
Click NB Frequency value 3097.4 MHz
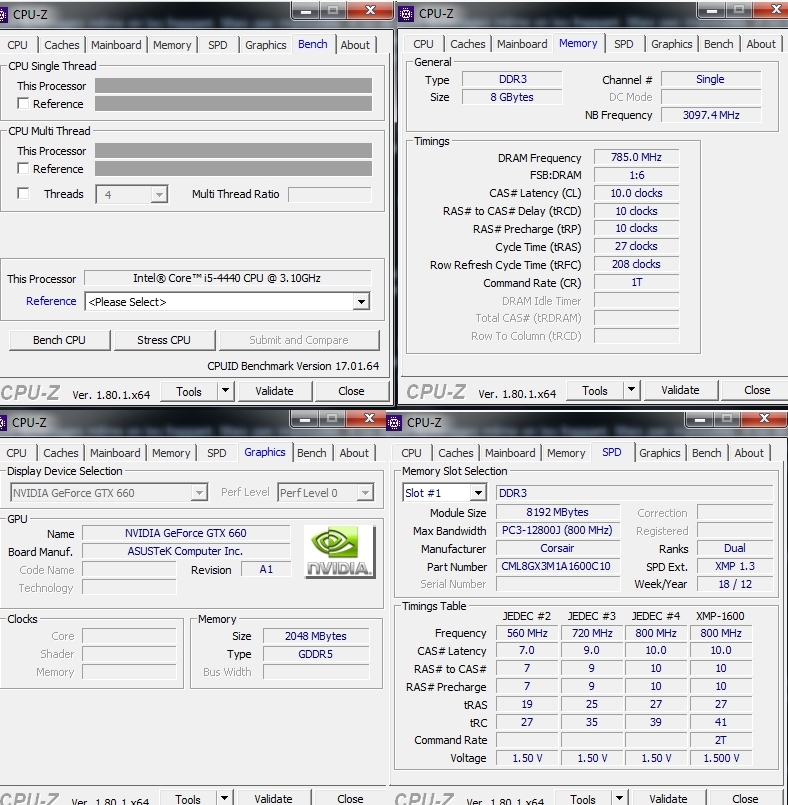pyautogui.click(x=711, y=115)
